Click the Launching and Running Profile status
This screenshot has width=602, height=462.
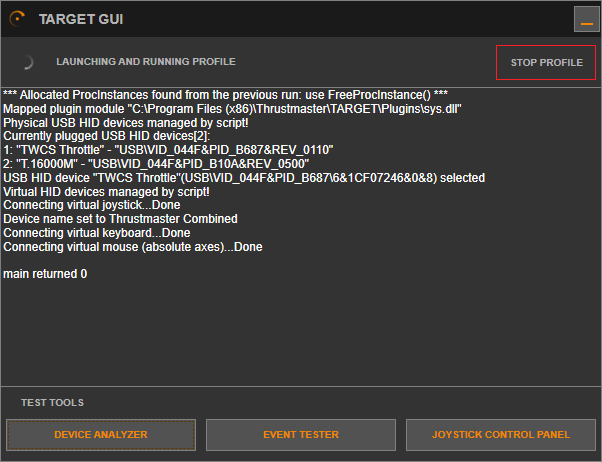pyautogui.click(x=146, y=62)
